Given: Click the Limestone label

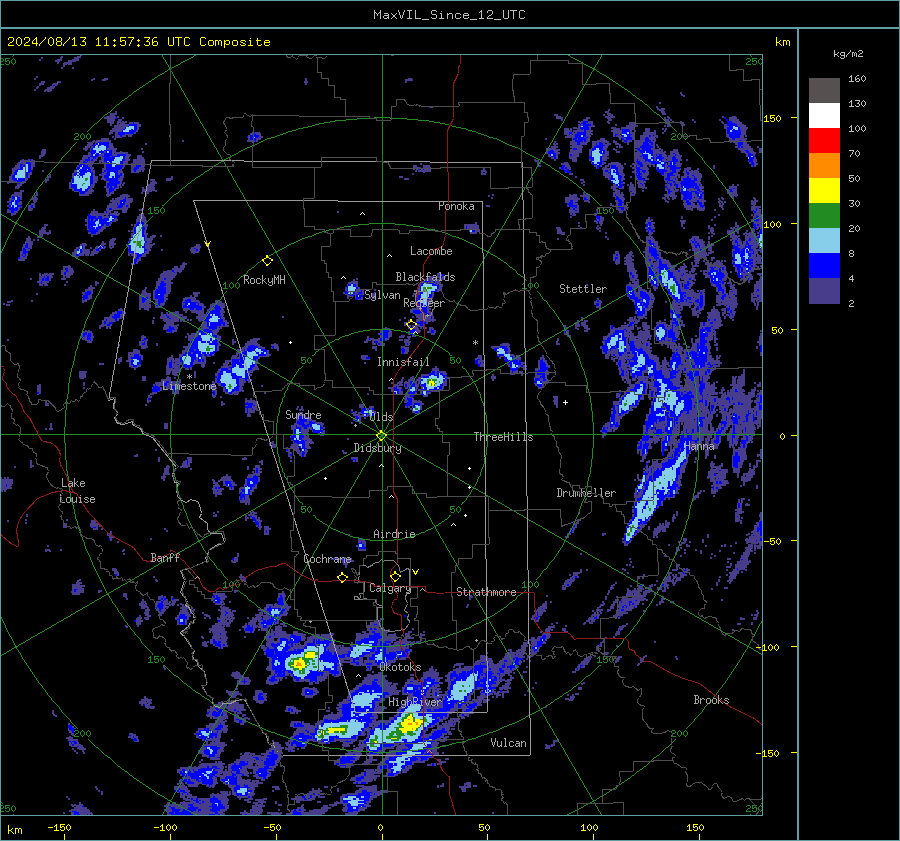Looking at the screenshot, I should click(x=189, y=386).
